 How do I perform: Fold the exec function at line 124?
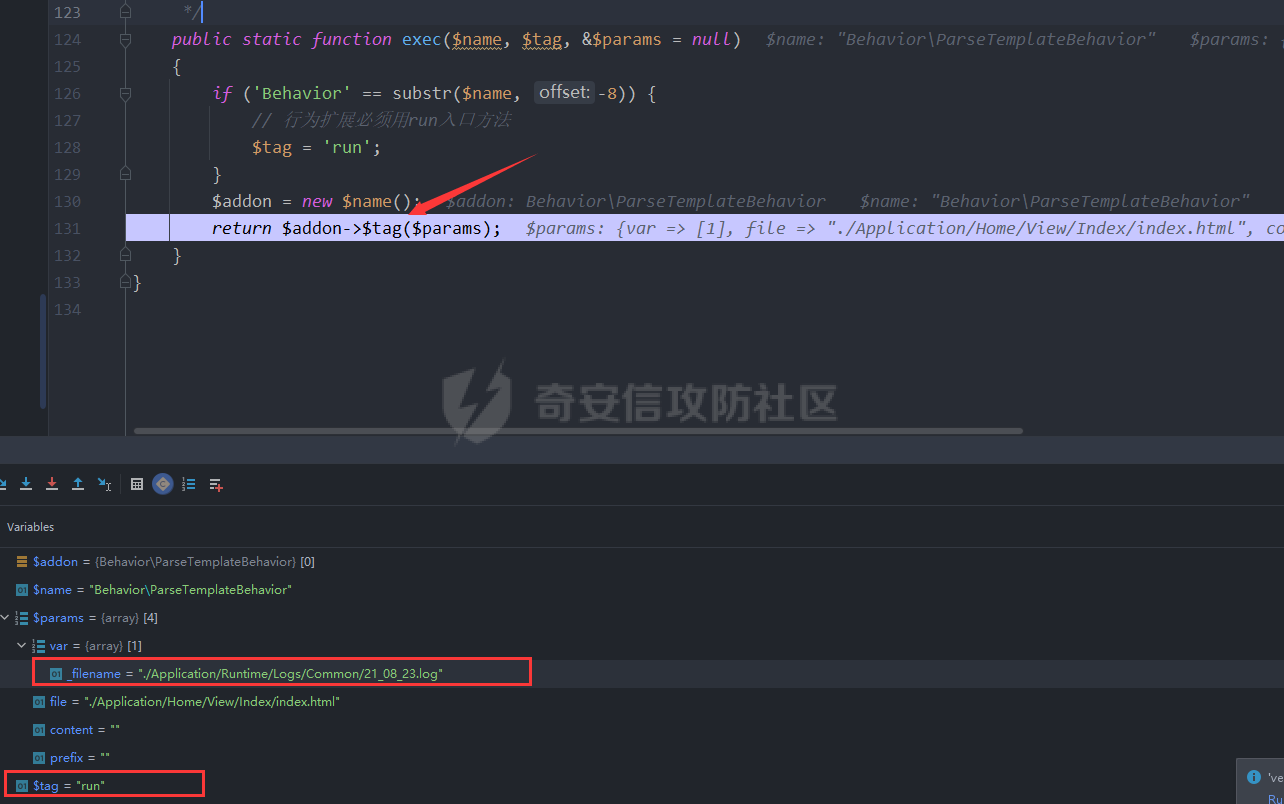point(125,40)
